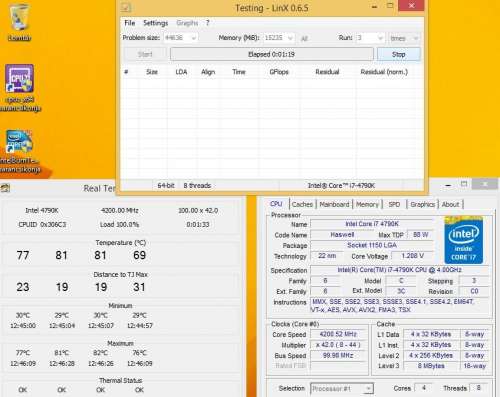Click the CPUID 0x306C3 text

pyautogui.click(x=42, y=225)
